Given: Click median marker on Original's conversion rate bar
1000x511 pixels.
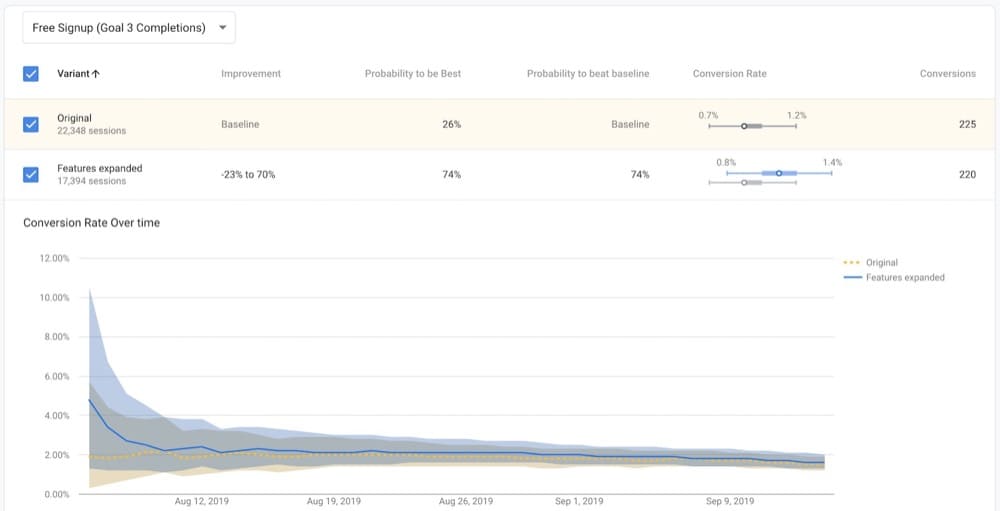Looking at the screenshot, I should [x=744, y=126].
